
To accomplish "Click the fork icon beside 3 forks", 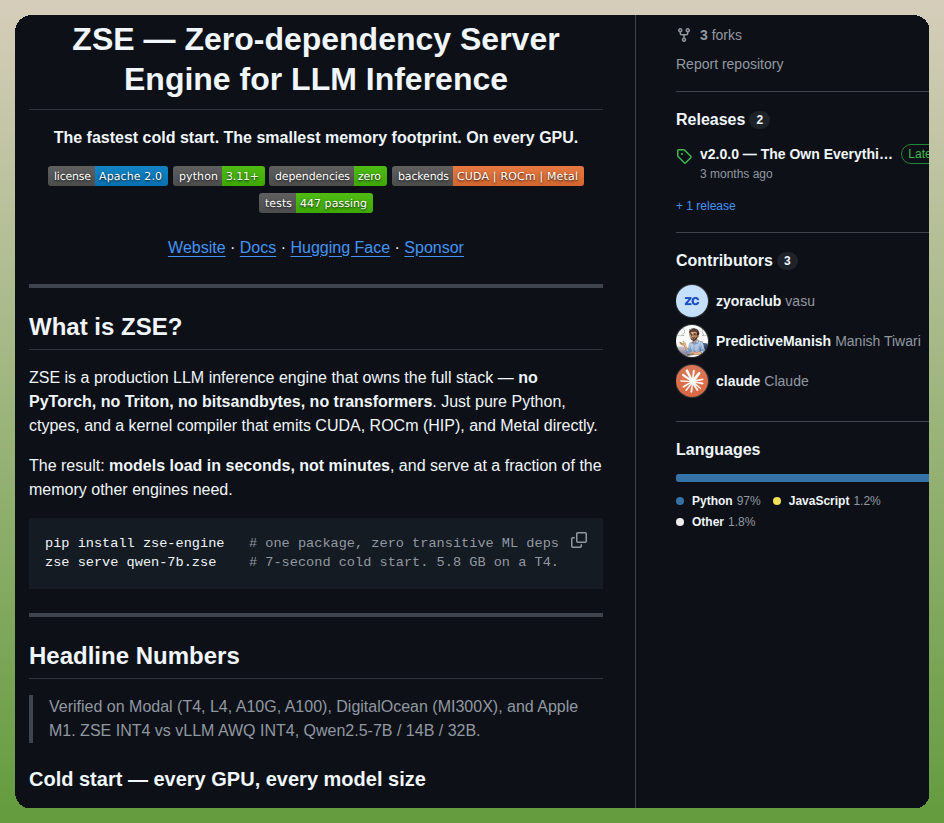I will (683, 35).
